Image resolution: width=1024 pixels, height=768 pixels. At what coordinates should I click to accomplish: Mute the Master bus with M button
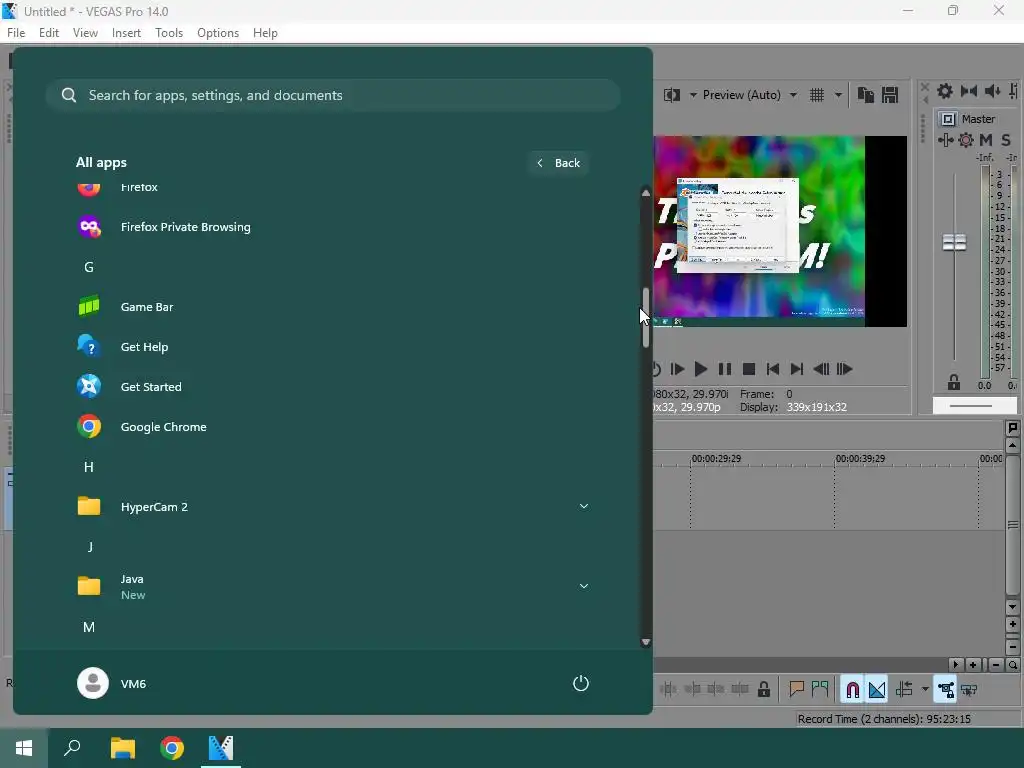[985, 140]
